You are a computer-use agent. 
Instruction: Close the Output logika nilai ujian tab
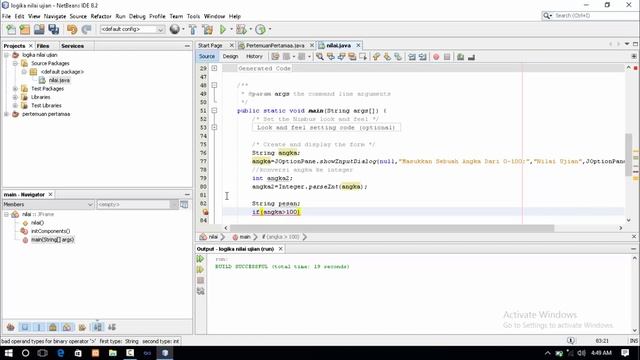[280, 249]
